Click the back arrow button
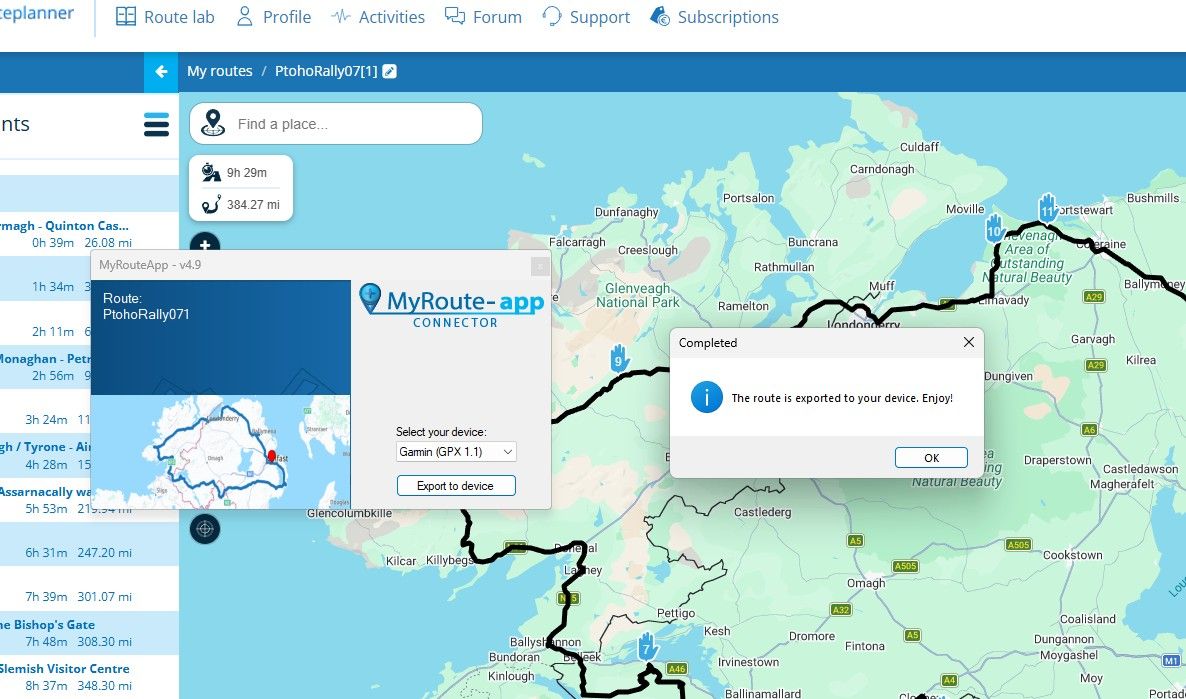Viewport: 1186px width, 699px height. 161,72
